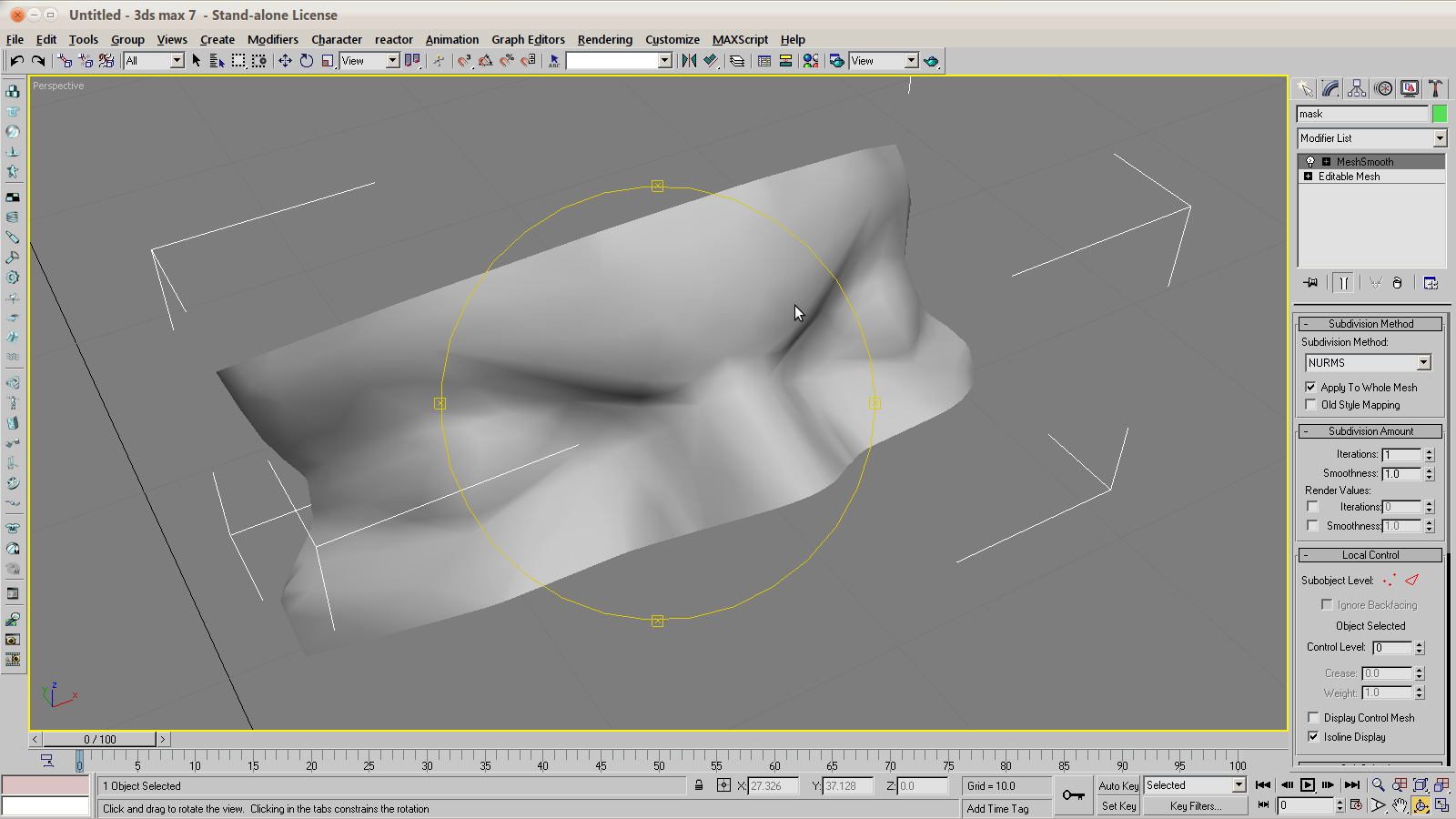Image resolution: width=1456 pixels, height=819 pixels.
Task: Expand the Editable Mesh stack entry
Action: tap(1309, 177)
